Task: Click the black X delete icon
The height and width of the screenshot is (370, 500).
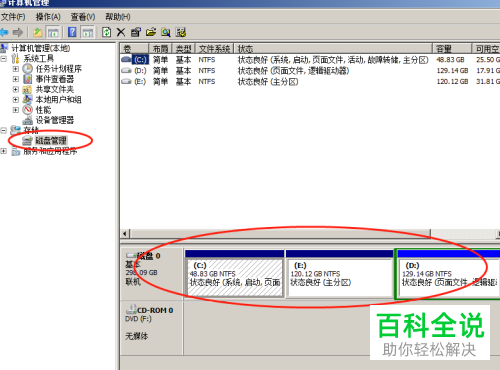Action: pos(121,32)
